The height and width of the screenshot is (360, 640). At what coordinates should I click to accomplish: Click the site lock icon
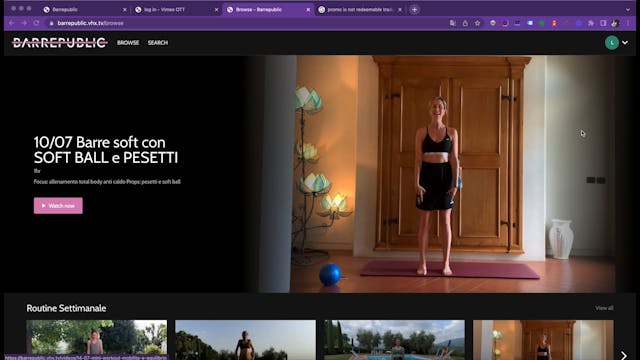click(51, 23)
